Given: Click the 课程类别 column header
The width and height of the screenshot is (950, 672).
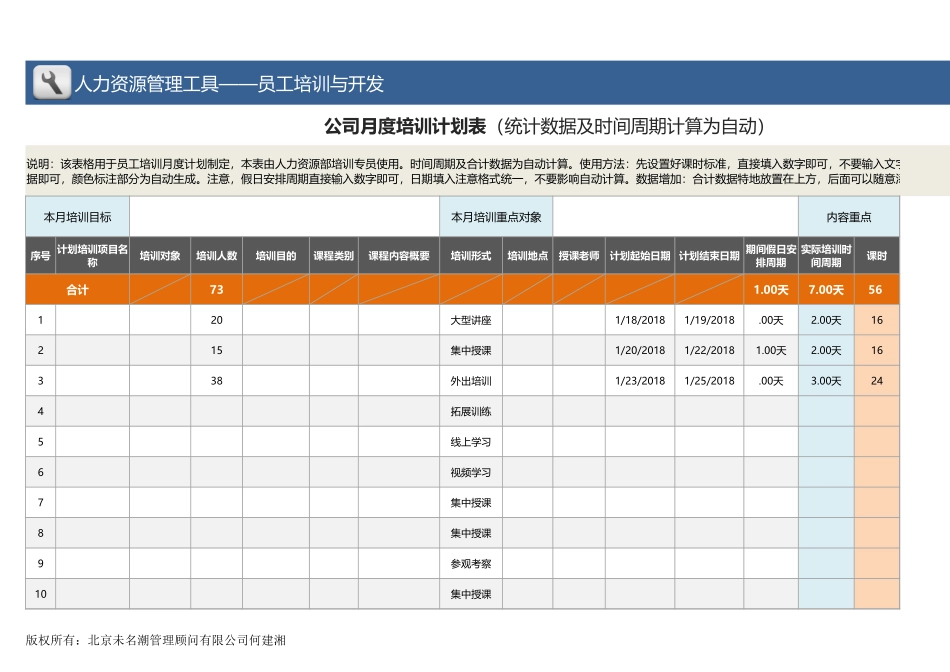Looking at the screenshot, I should click(x=334, y=256).
